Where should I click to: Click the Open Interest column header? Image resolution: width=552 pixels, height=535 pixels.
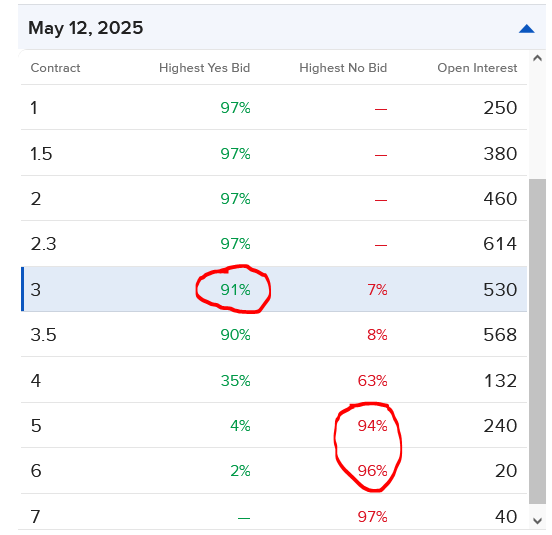click(477, 68)
